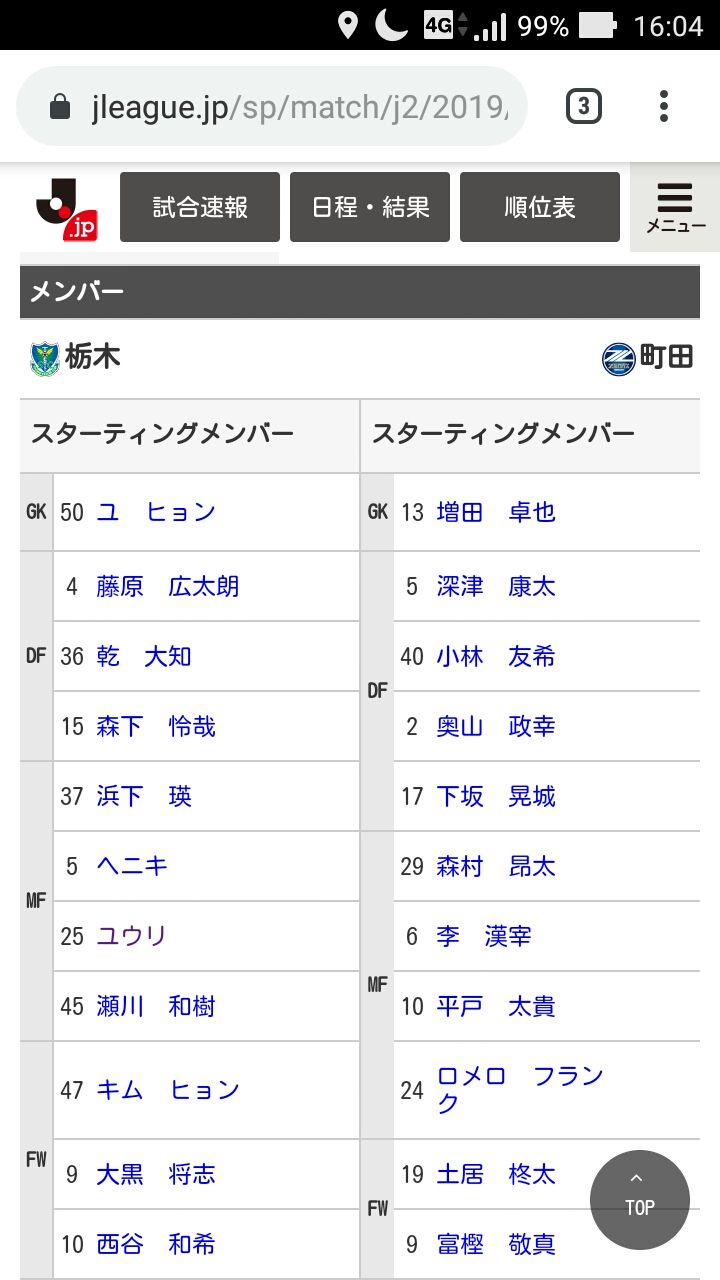View player ロメロ フランク profile
Screen dimensions: 720x1280
click(520, 1088)
